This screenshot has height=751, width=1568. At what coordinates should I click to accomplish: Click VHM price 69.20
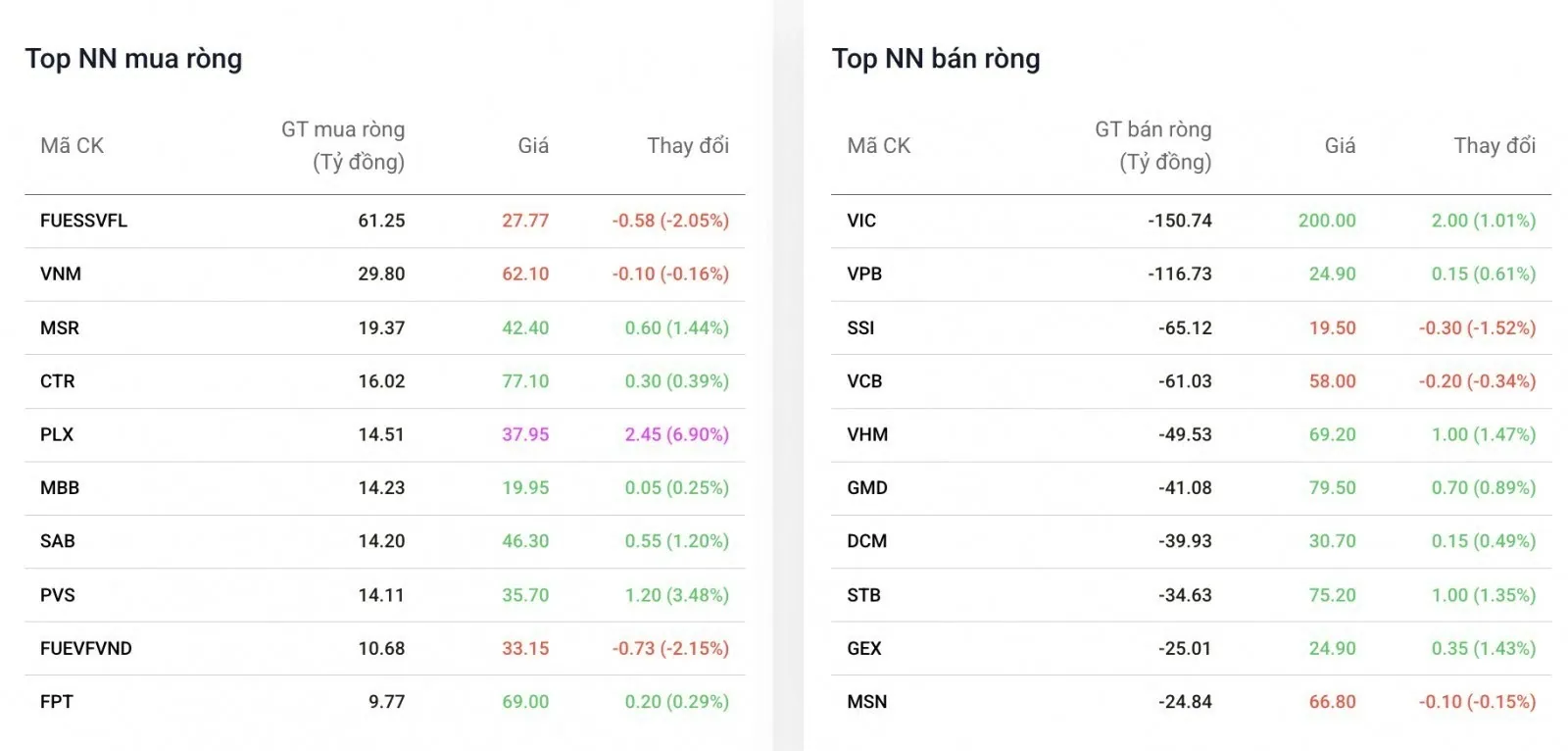coord(1333,434)
